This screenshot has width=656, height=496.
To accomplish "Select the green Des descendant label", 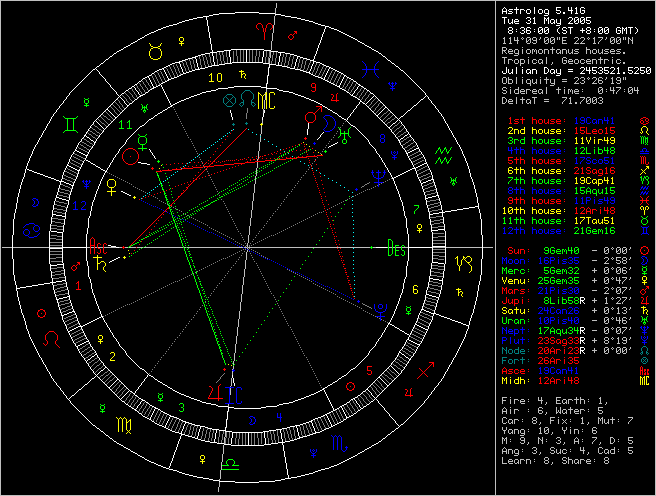I will [x=396, y=249].
